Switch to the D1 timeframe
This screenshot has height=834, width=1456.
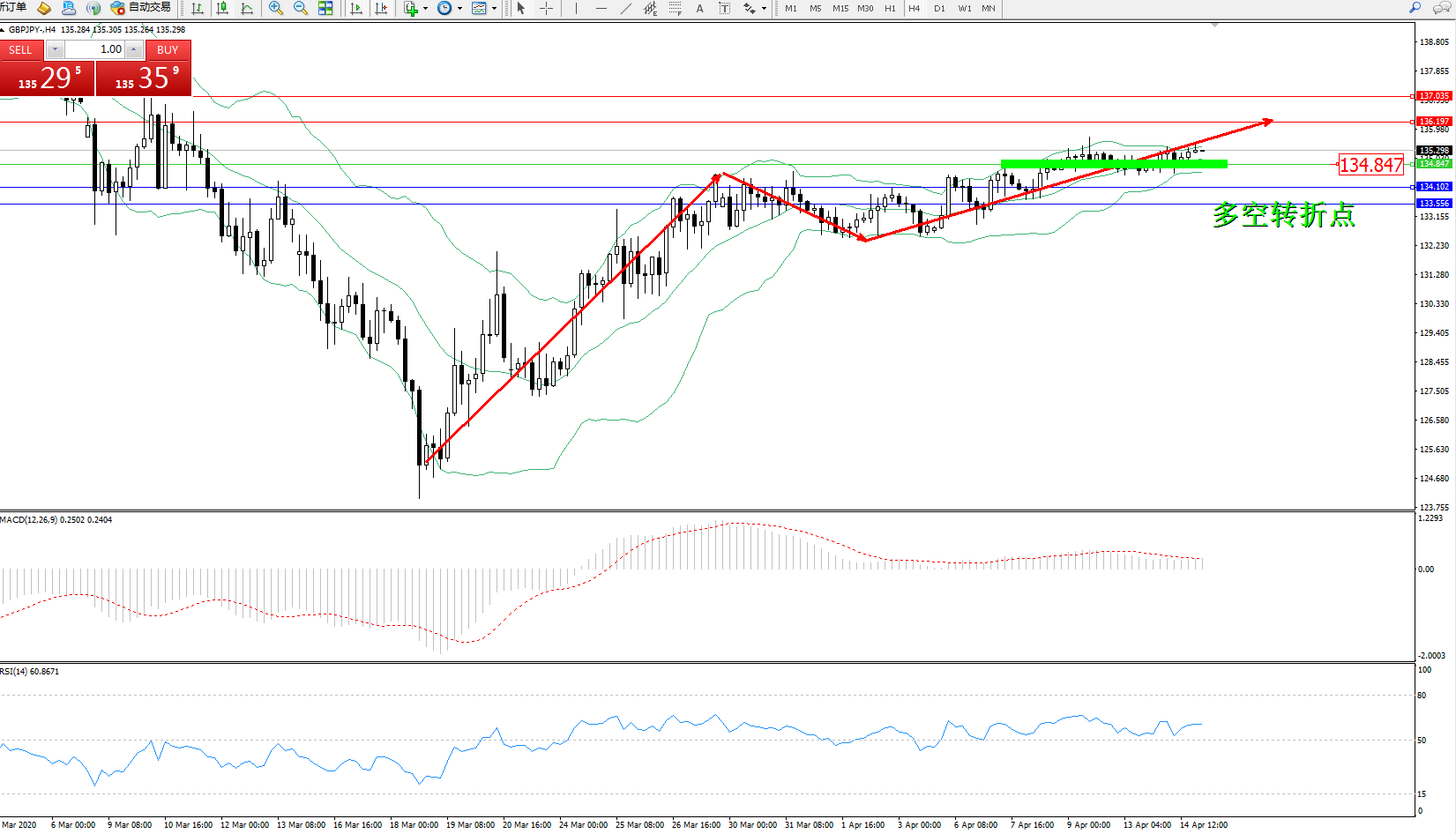point(939,8)
